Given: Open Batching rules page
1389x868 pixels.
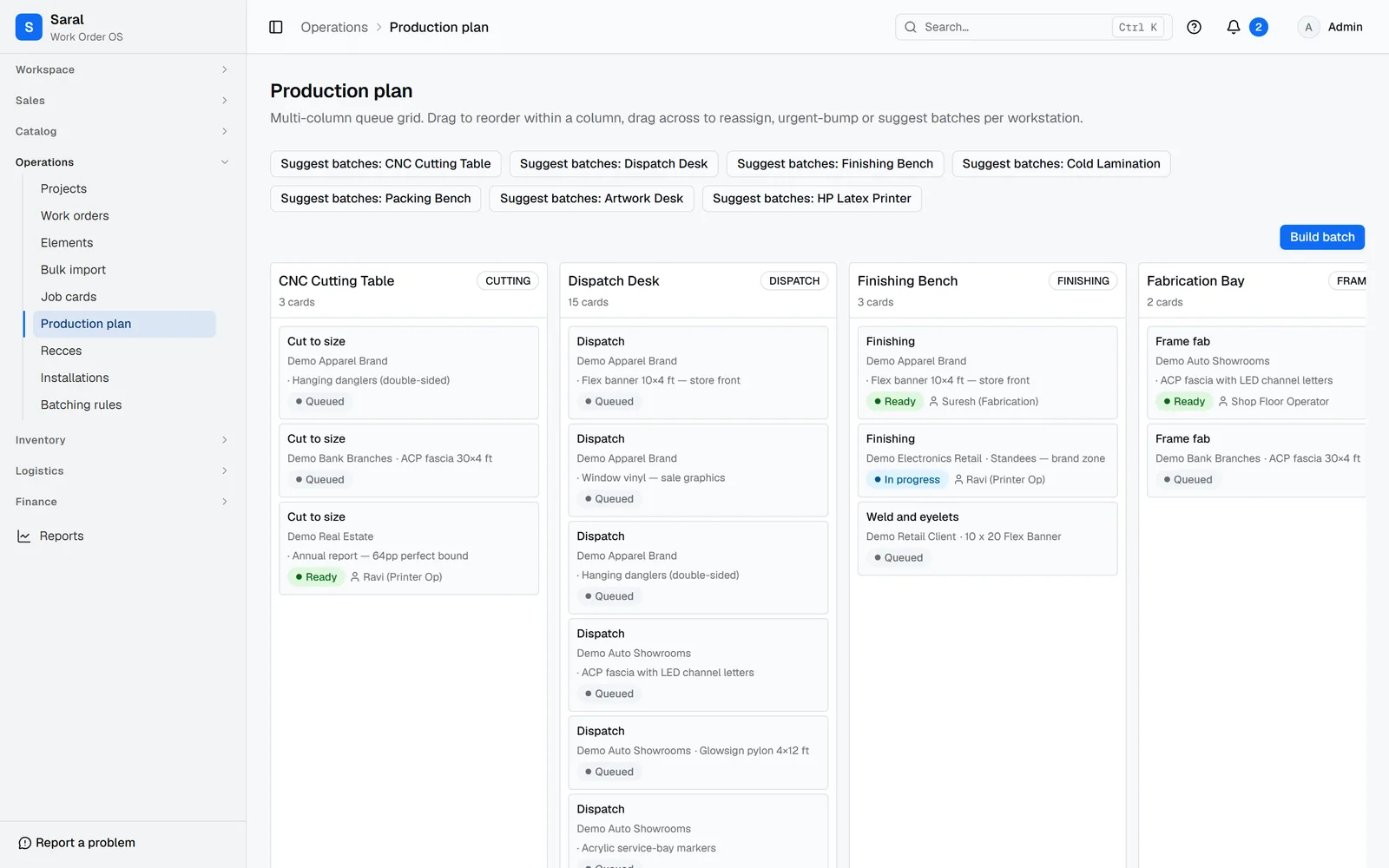Looking at the screenshot, I should pyautogui.click(x=124, y=404).
